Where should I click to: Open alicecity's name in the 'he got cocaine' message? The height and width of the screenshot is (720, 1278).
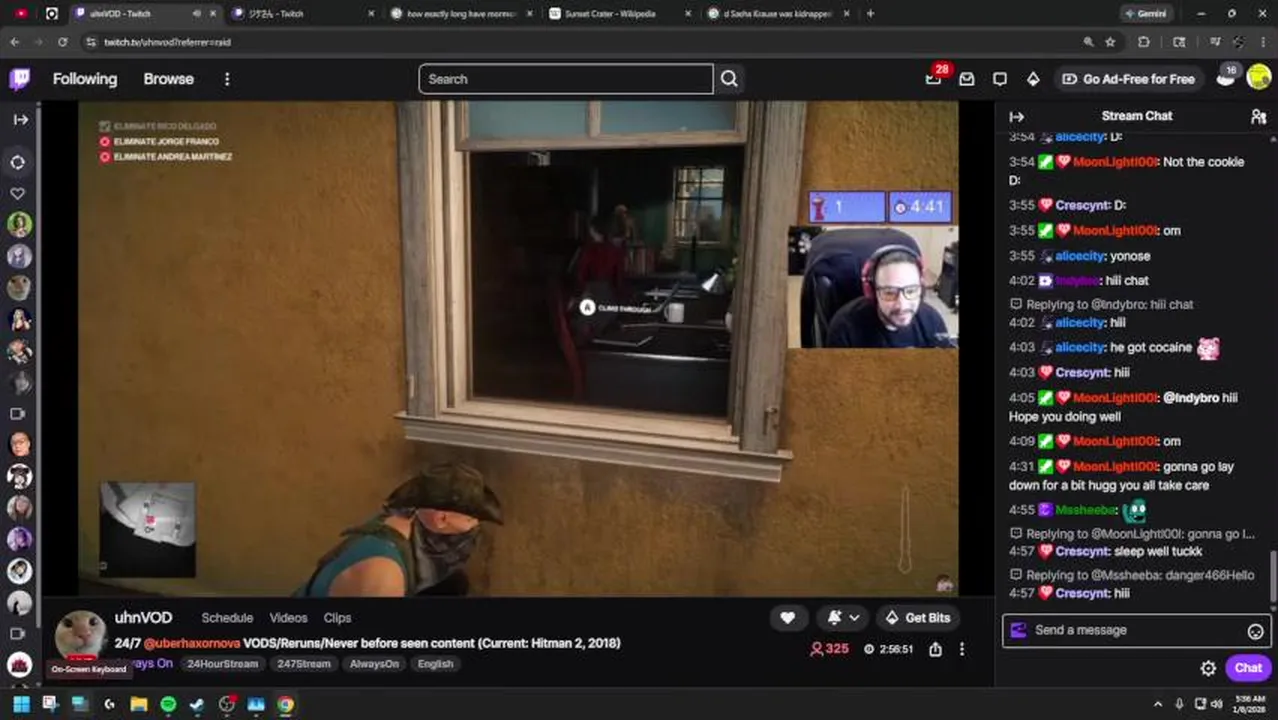tap(1081, 348)
